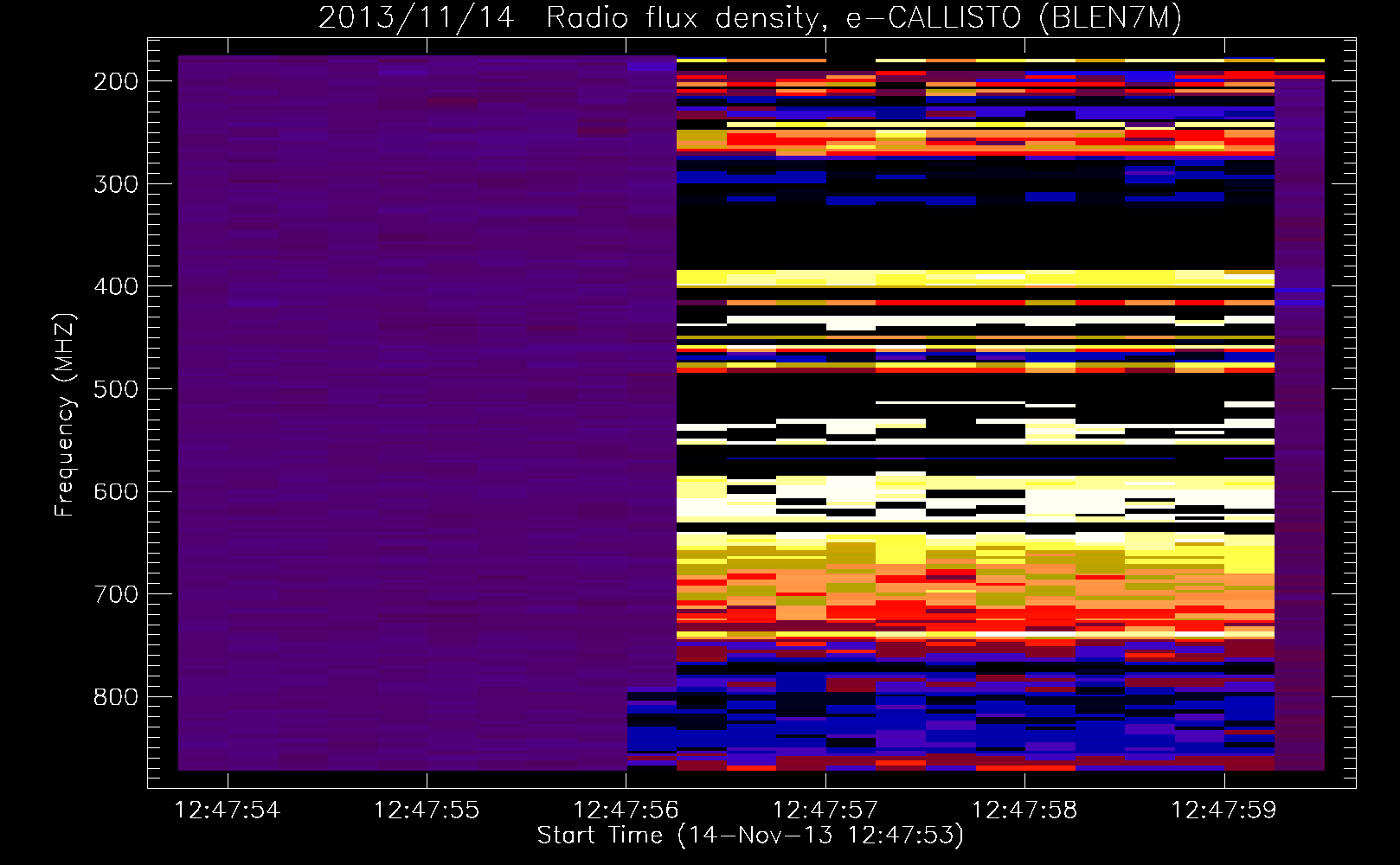1400x865 pixels.
Task: Select the 500 frequency tick label
Action: click(x=116, y=389)
